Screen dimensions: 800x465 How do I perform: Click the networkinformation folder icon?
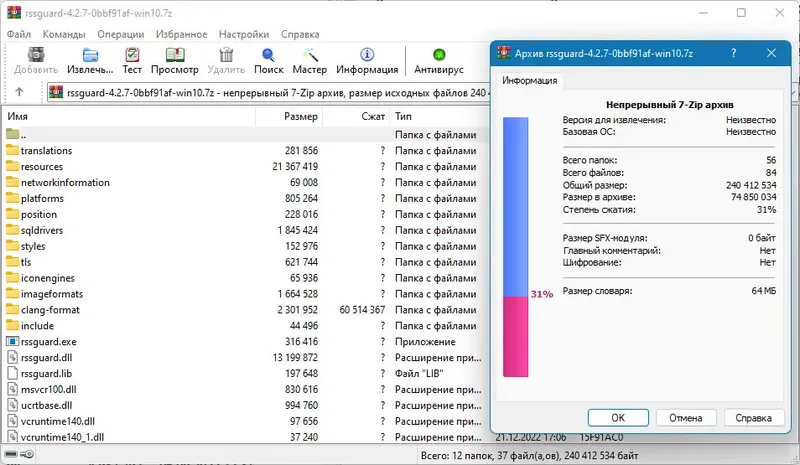12,182
